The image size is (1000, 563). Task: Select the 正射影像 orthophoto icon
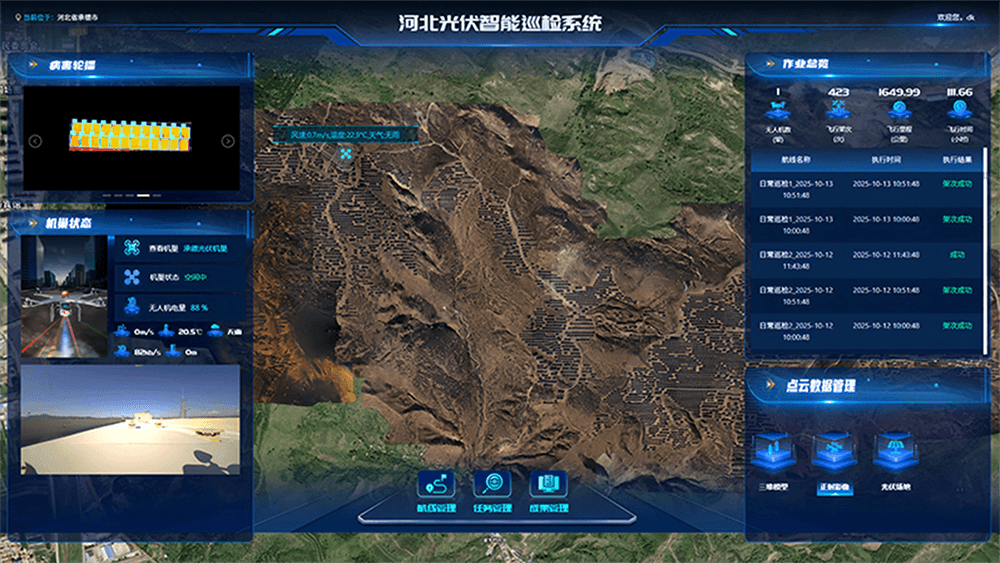(x=832, y=452)
